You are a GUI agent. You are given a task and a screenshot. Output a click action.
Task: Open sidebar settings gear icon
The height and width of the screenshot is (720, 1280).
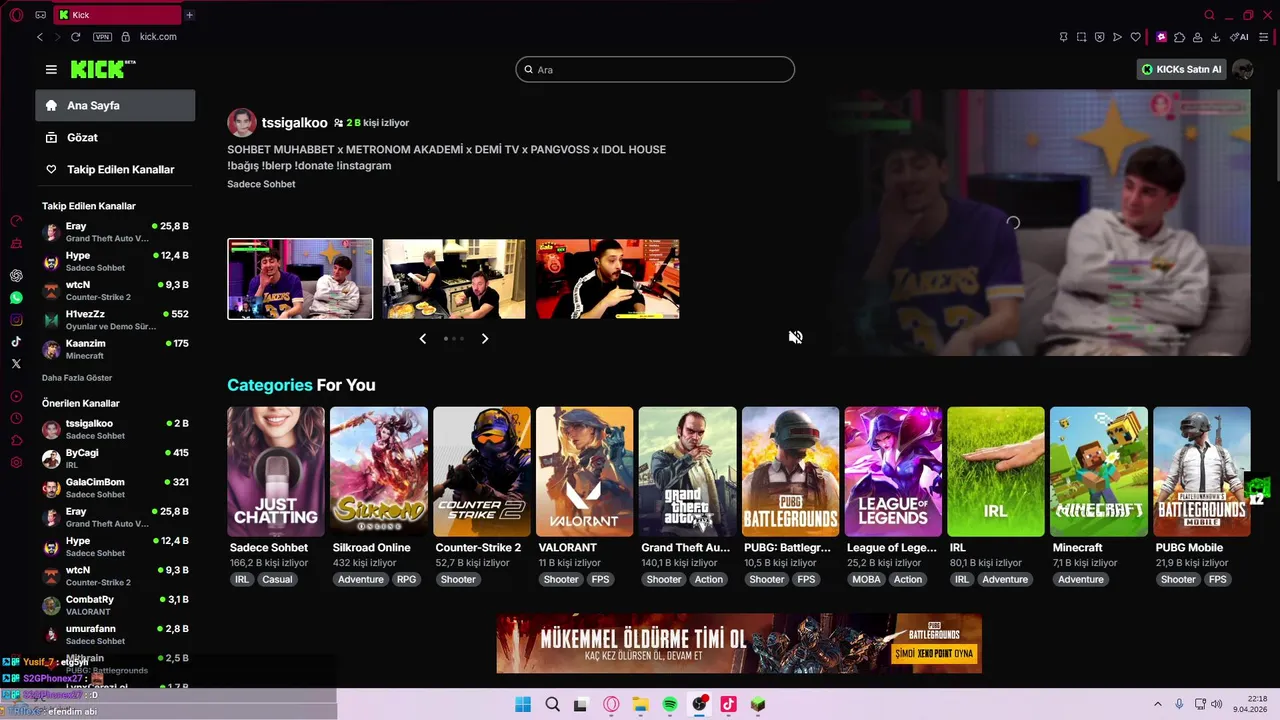pos(16,462)
